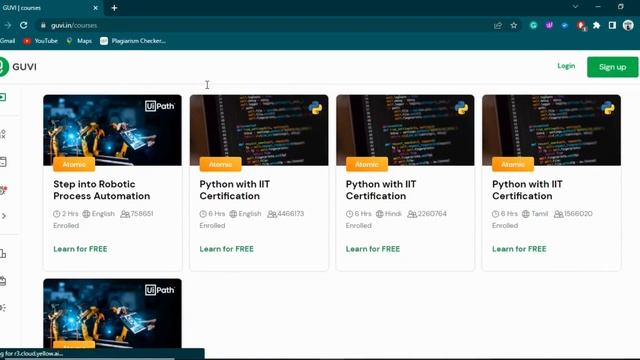Open the Maps bookmark
The height and width of the screenshot is (360, 640).
(79, 41)
